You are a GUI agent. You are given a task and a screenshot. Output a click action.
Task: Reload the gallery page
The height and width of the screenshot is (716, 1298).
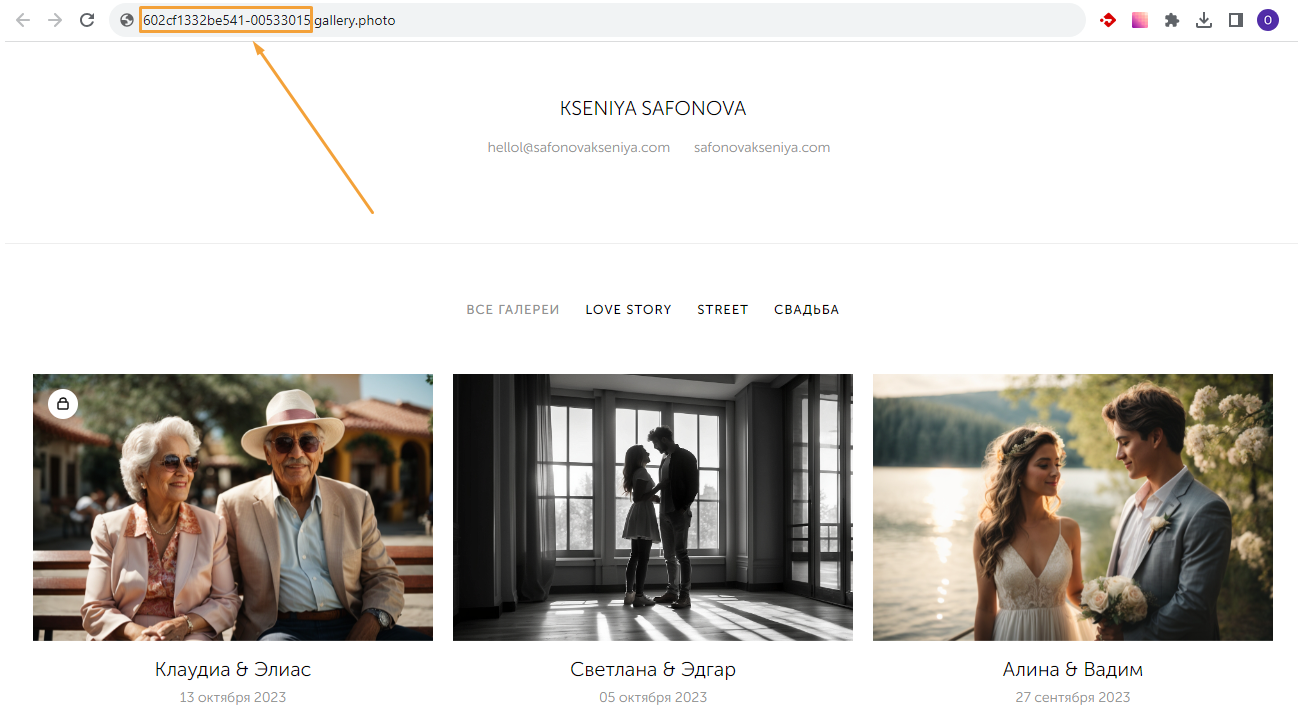(87, 20)
